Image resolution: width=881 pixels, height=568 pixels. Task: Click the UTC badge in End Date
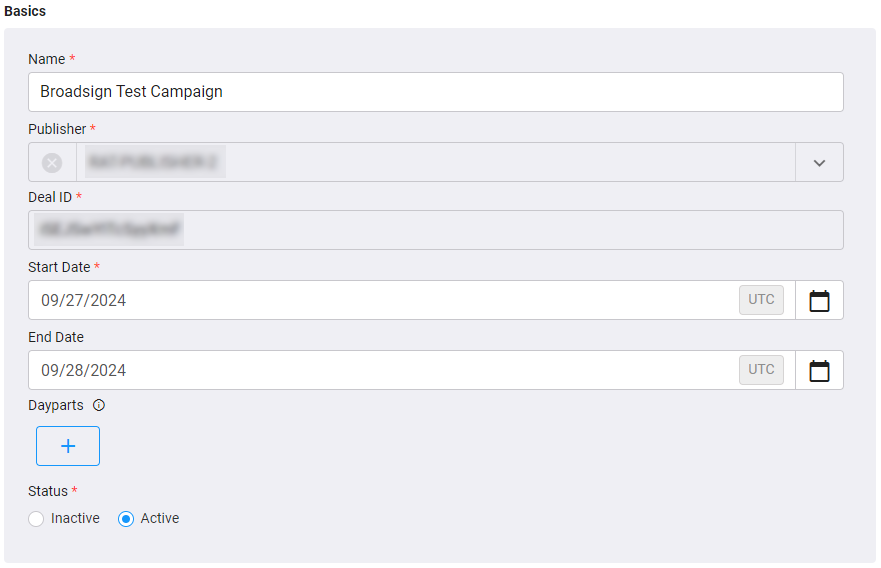(761, 370)
